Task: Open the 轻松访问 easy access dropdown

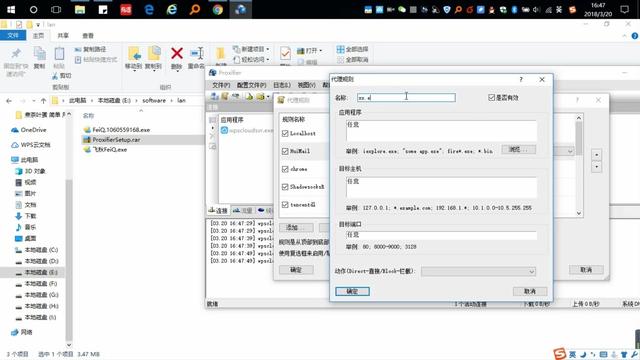Action: click(x=268, y=60)
